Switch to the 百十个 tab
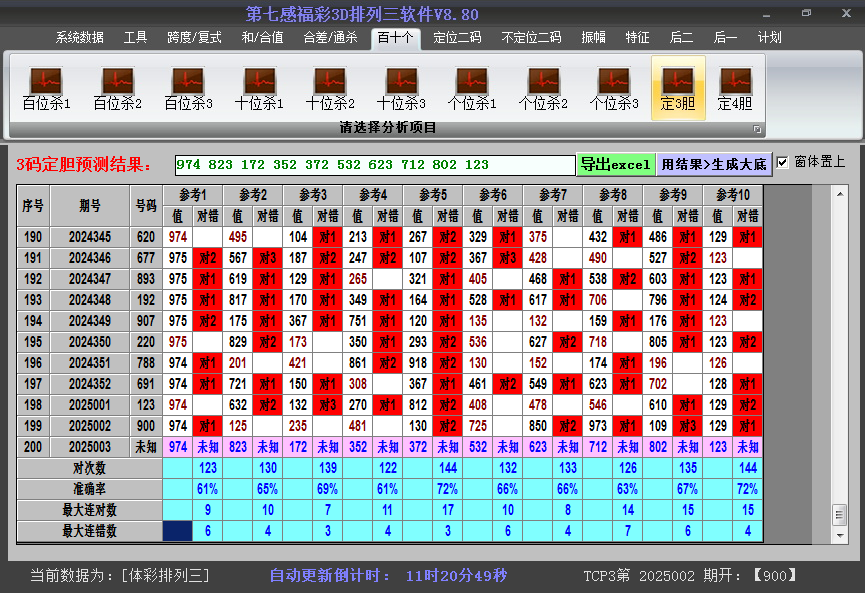The width and height of the screenshot is (865, 593). [396, 38]
